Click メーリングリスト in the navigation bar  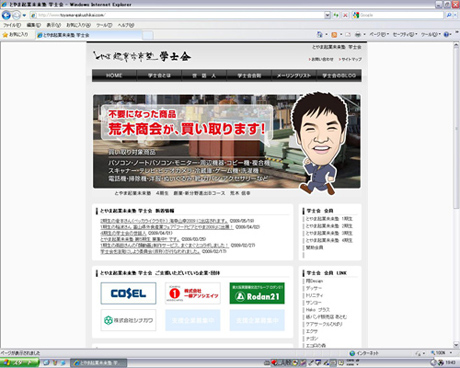(294, 76)
